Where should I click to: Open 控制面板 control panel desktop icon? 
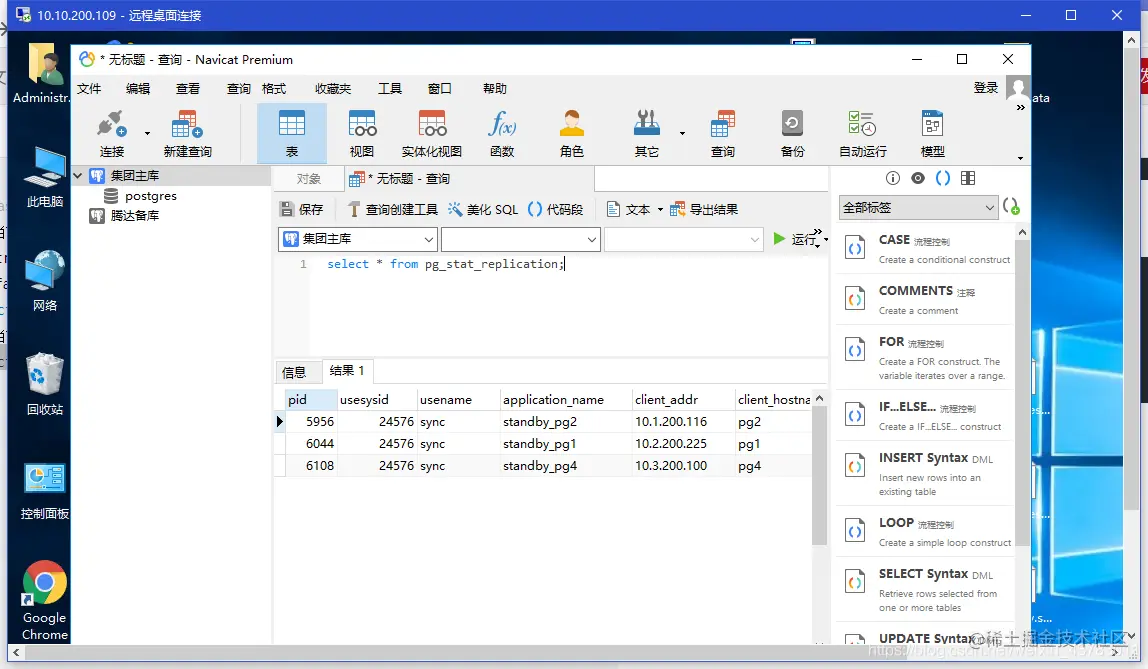(x=45, y=490)
